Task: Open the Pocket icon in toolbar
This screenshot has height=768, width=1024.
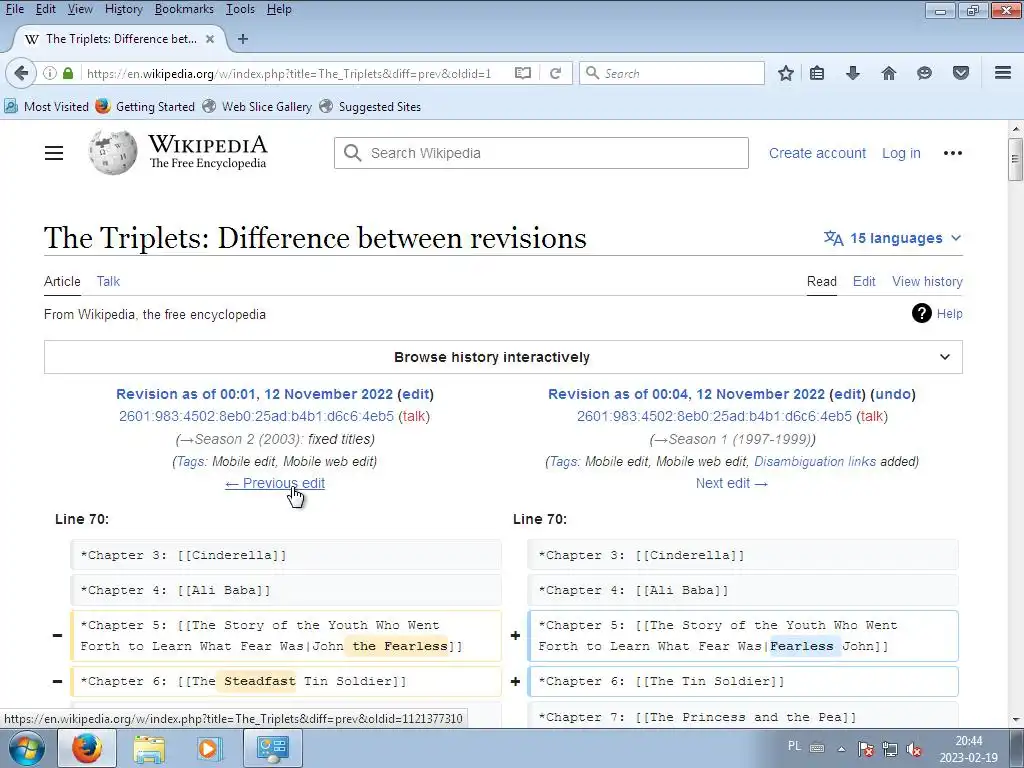Action: [x=960, y=73]
